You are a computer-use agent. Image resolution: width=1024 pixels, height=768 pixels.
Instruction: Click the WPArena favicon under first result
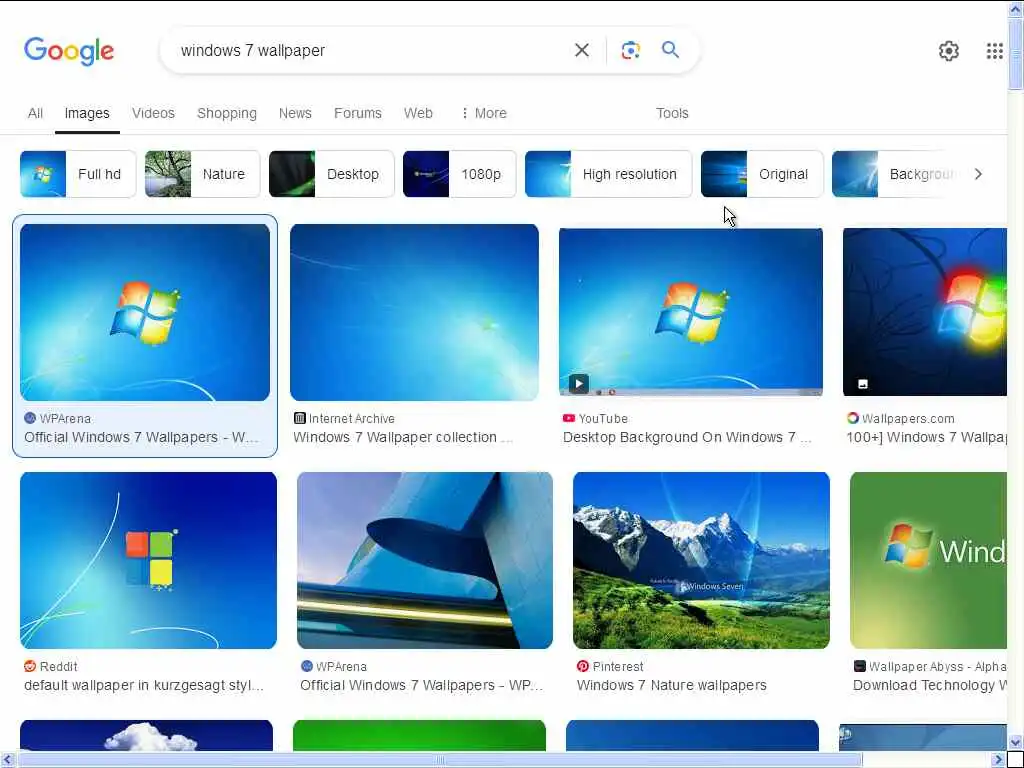[29, 418]
